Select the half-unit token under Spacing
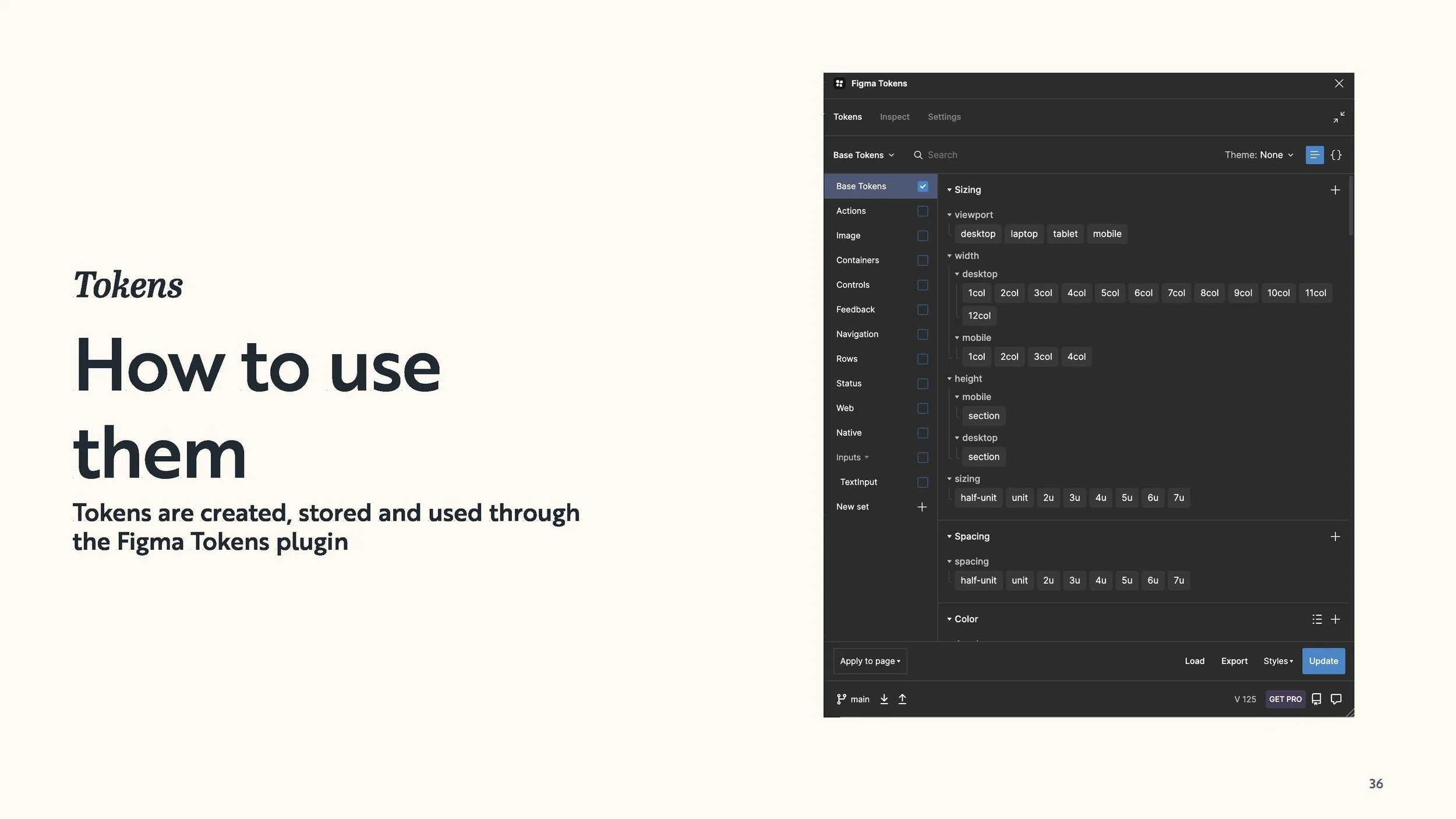 (x=978, y=580)
